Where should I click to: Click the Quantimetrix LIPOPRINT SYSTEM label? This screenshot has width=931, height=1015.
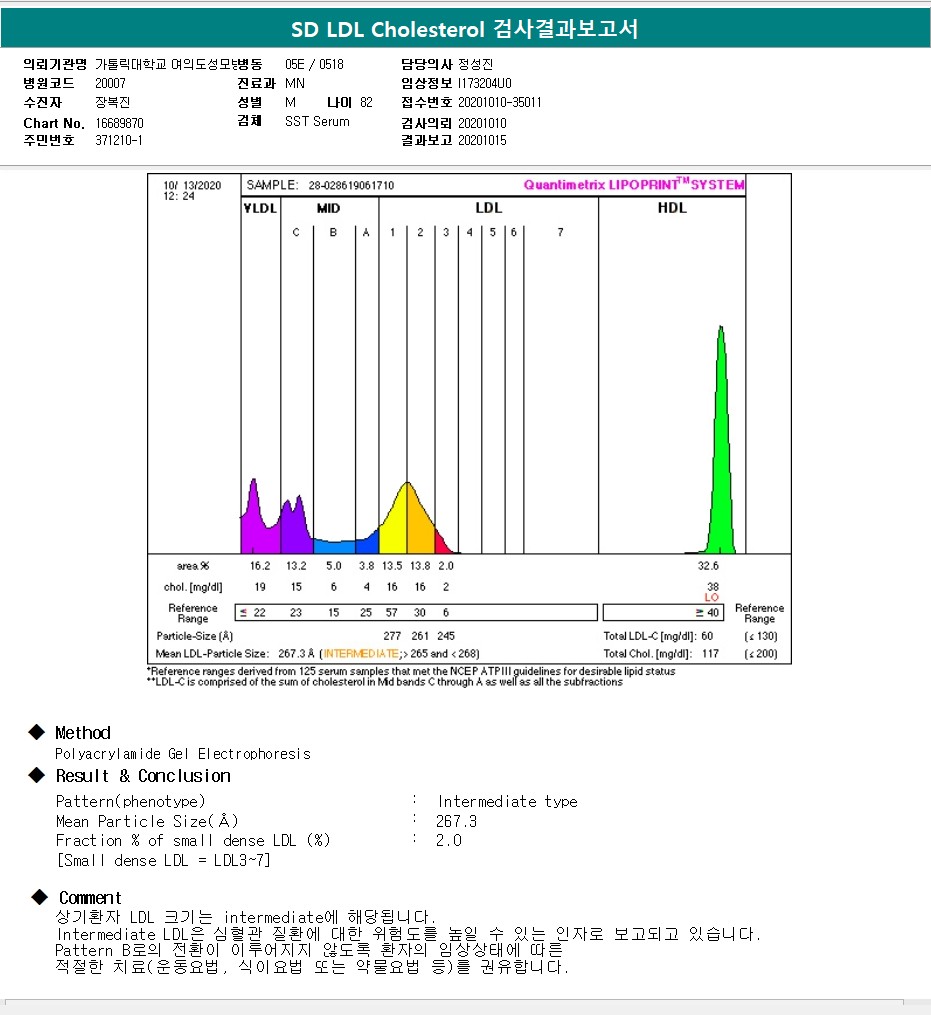[x=634, y=185]
